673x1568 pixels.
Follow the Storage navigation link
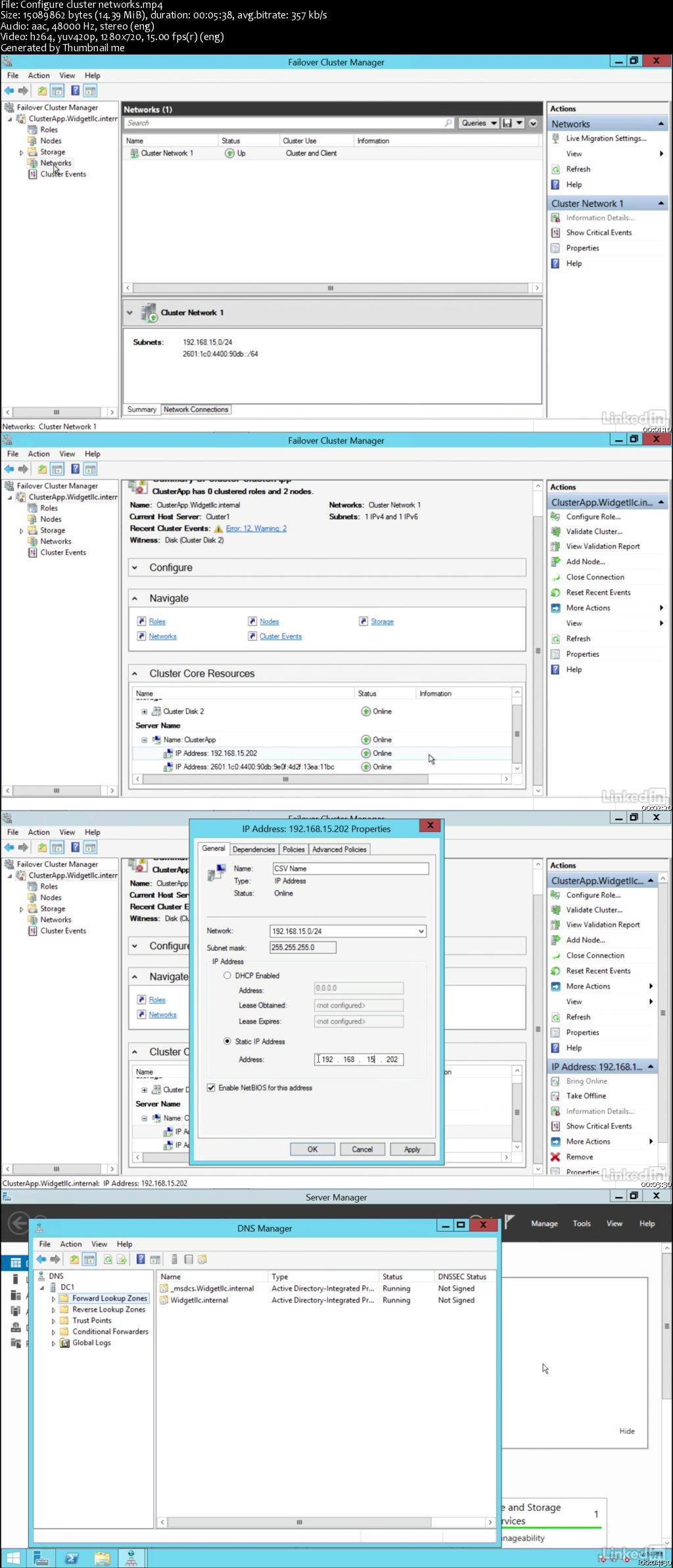click(382, 621)
